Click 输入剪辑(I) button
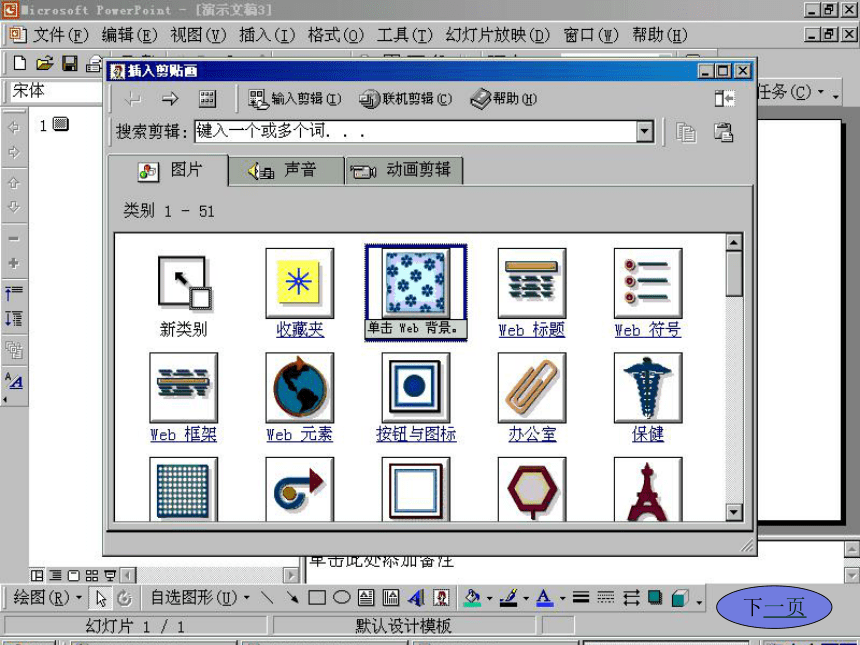The image size is (860, 645). tap(295, 99)
